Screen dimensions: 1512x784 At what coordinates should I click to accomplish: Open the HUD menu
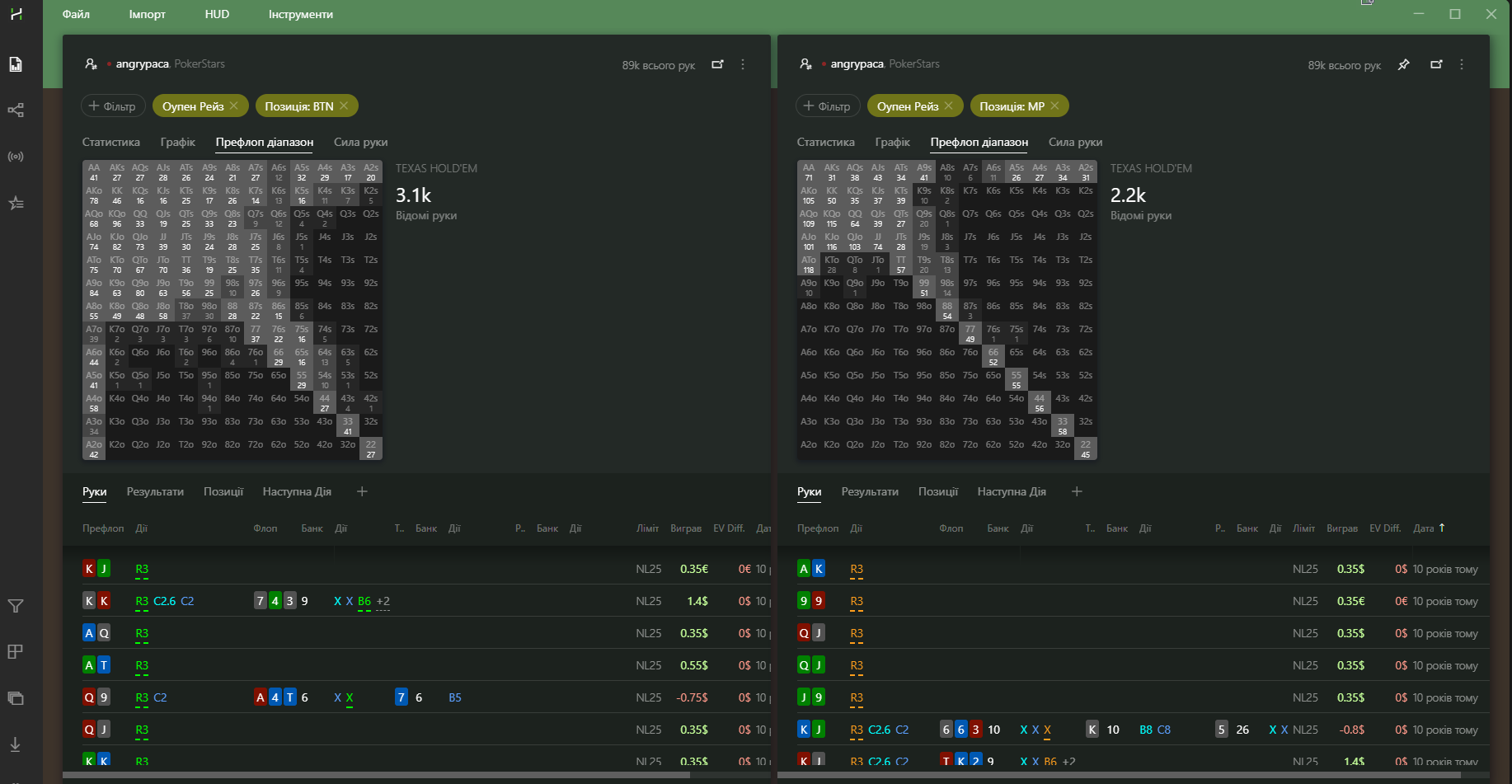pos(217,14)
